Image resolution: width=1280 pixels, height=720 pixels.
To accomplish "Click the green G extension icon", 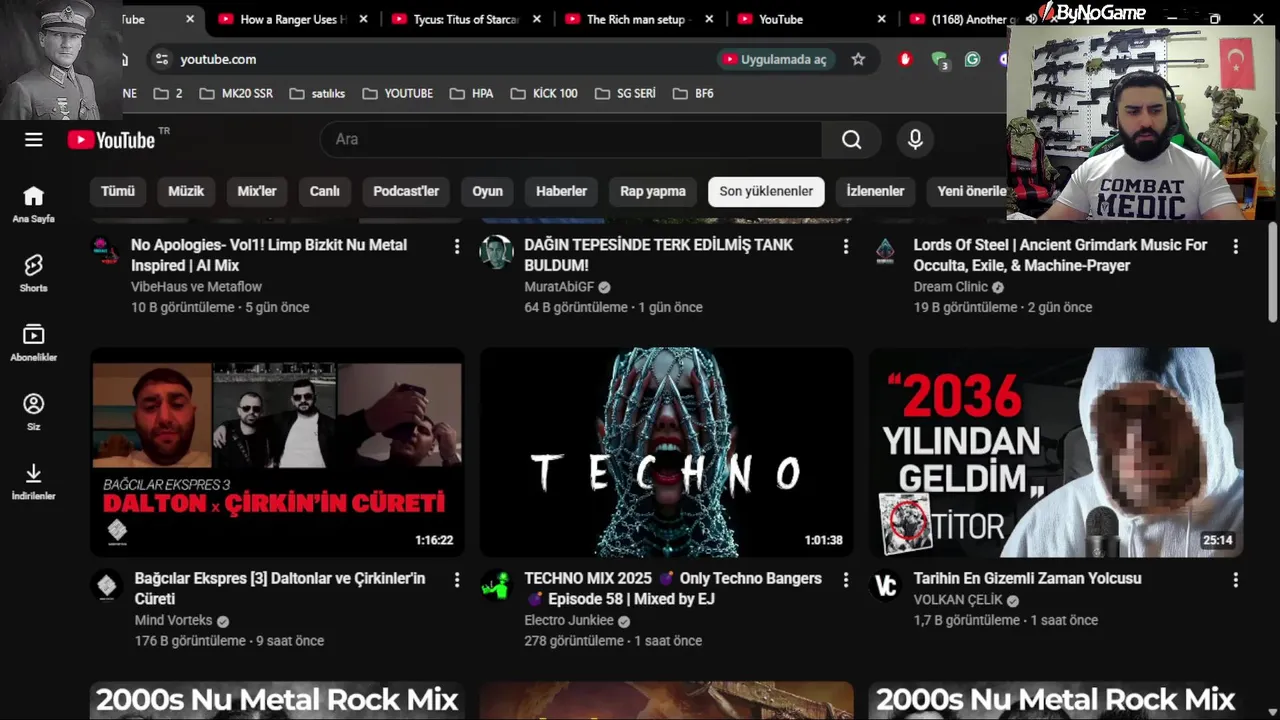I will pyautogui.click(x=972, y=59).
